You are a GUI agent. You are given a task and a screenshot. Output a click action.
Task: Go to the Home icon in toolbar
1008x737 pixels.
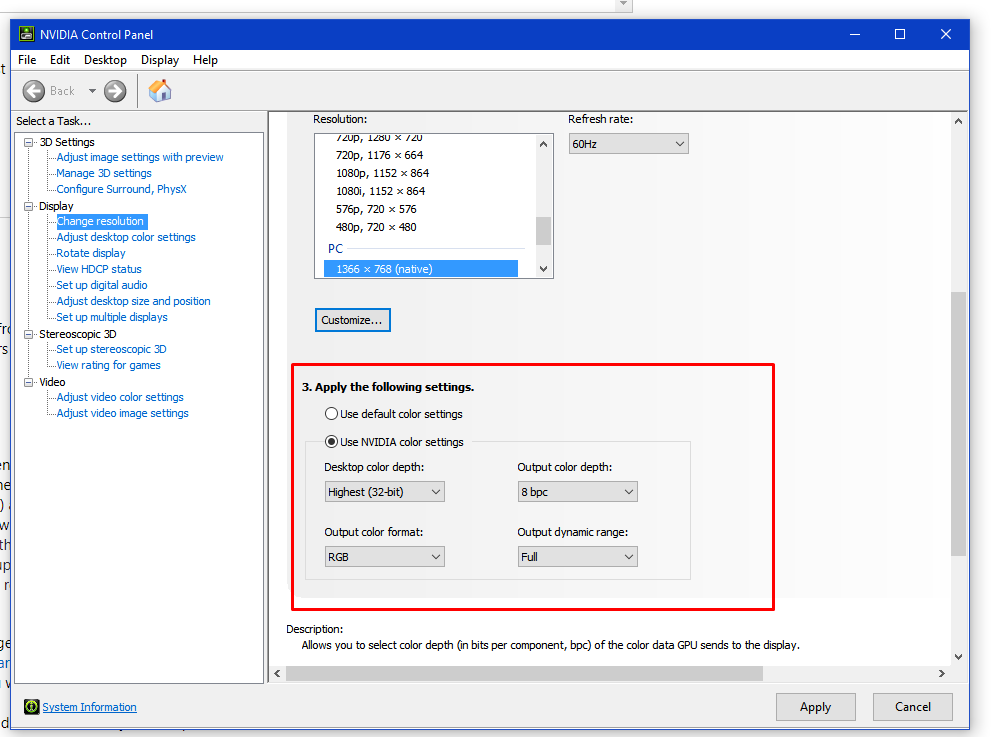pyautogui.click(x=160, y=91)
